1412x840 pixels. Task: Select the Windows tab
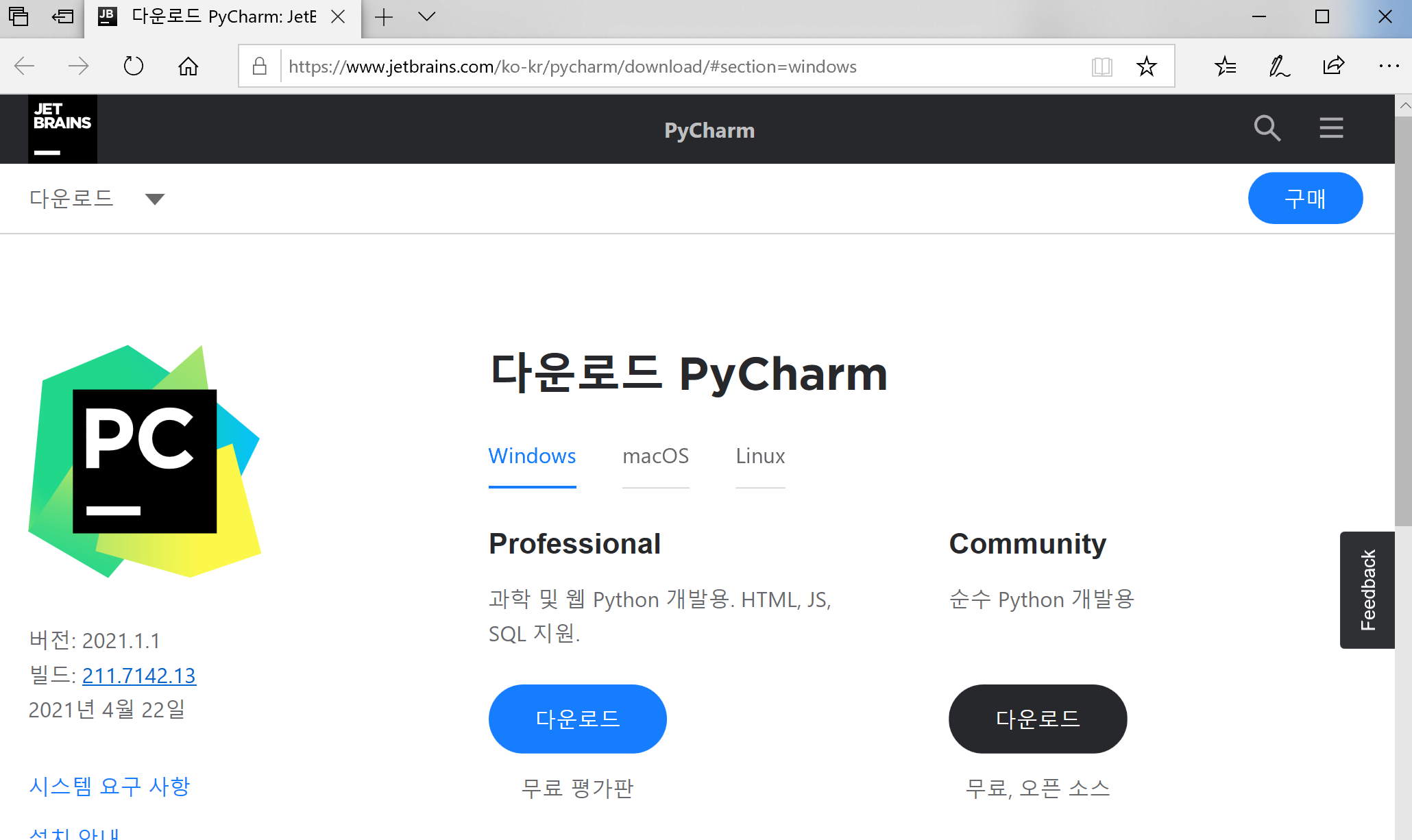click(x=532, y=456)
